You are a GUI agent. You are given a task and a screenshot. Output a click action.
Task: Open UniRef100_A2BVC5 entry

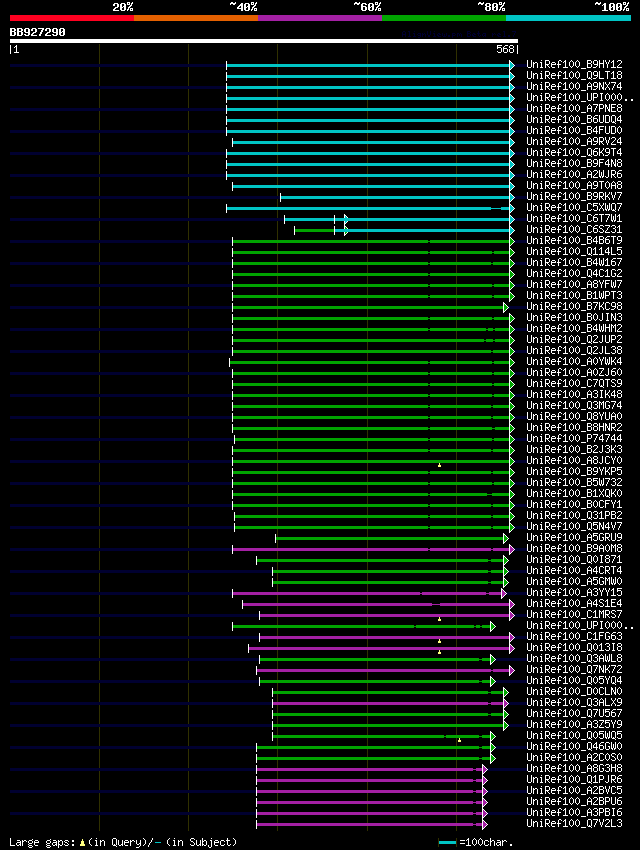click(x=574, y=790)
